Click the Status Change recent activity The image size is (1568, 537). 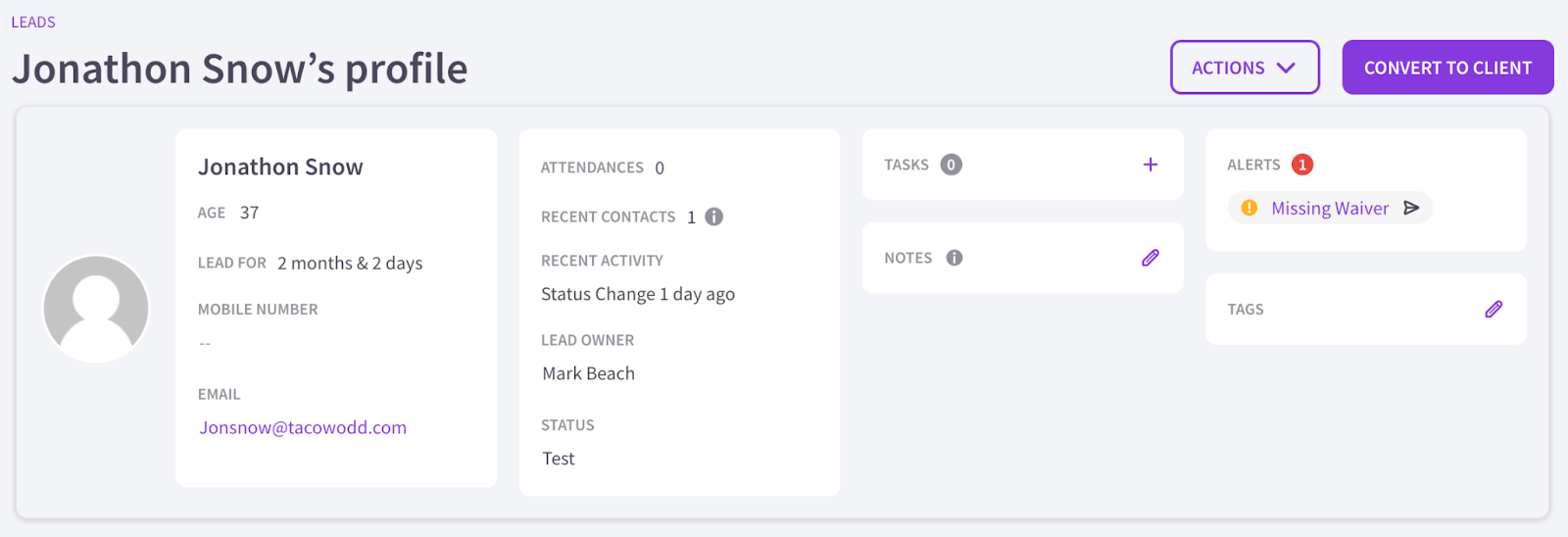[x=638, y=294]
